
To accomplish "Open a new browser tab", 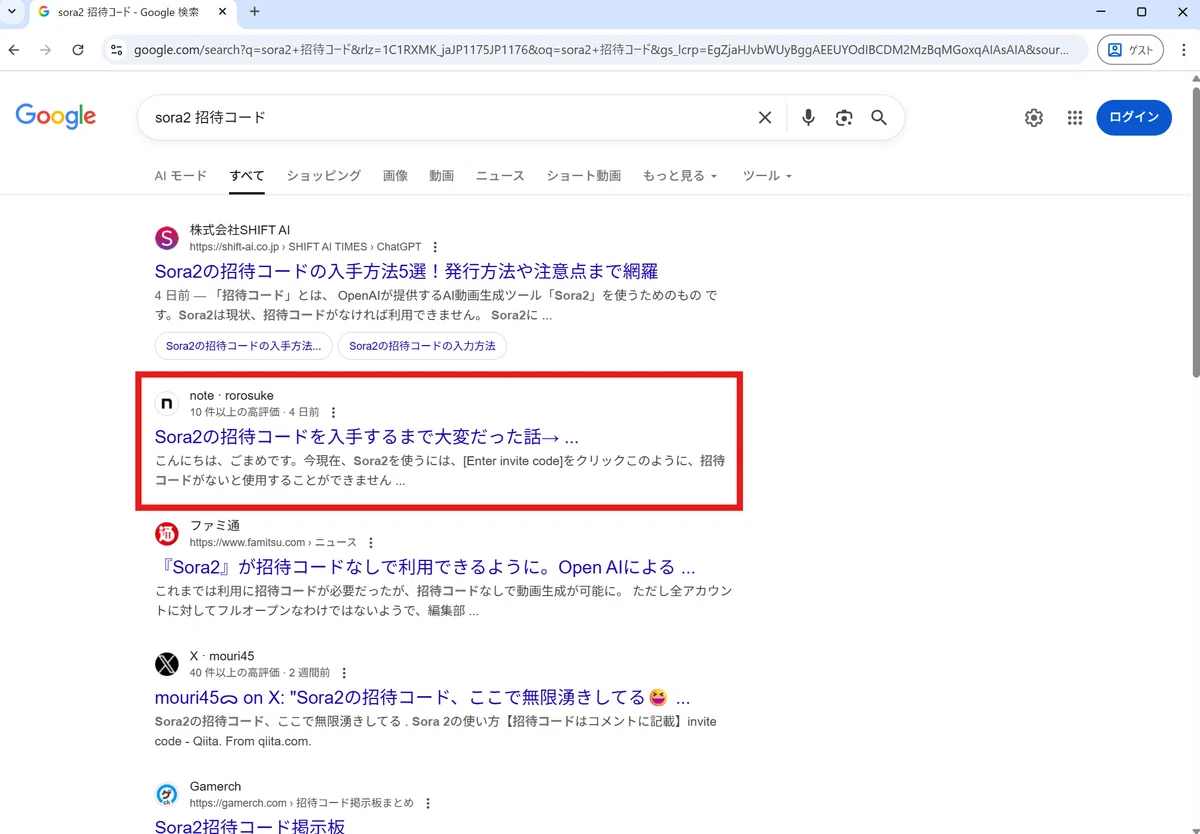I will point(254,12).
